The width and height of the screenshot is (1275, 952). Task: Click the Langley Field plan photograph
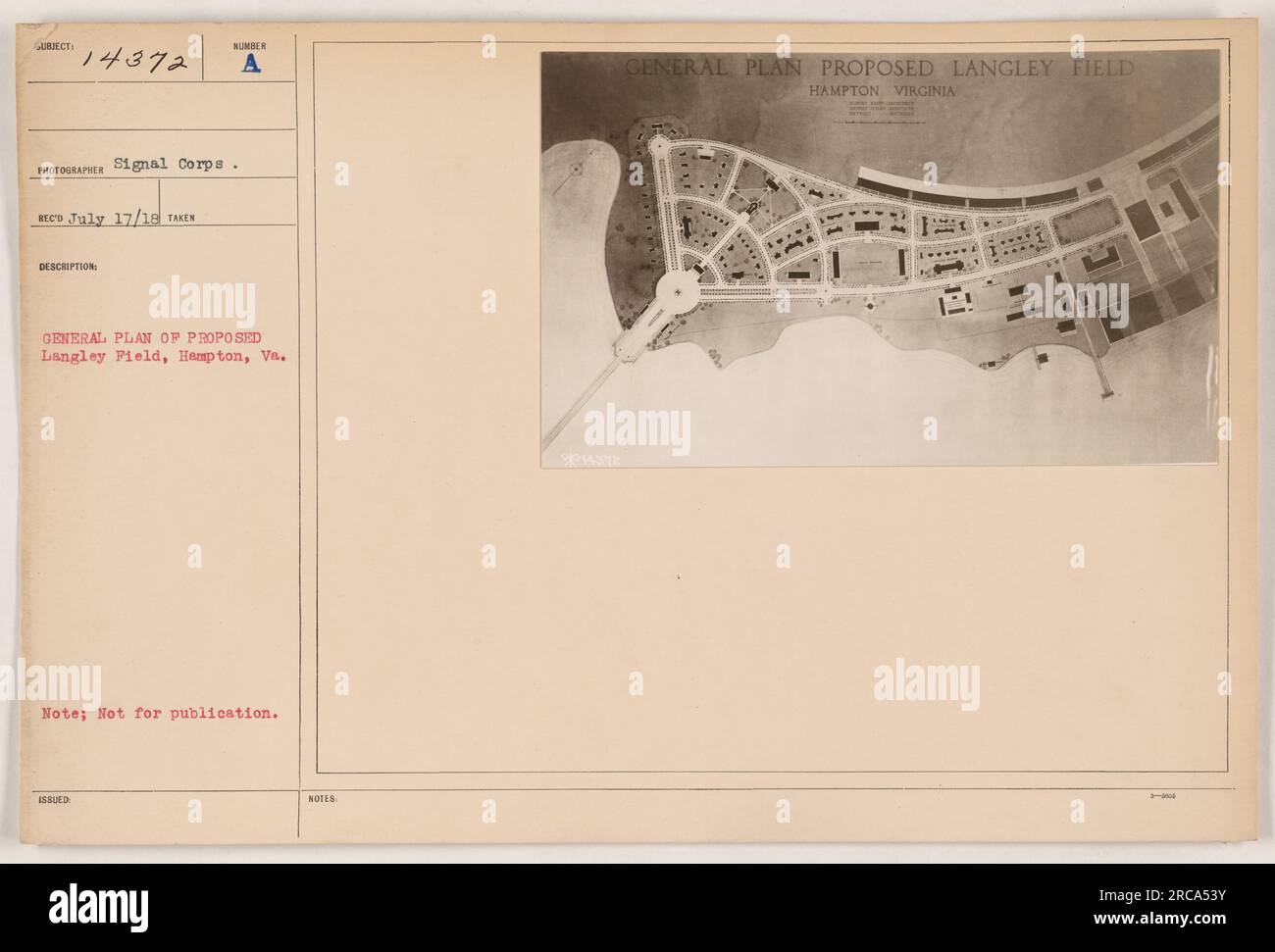881,259
